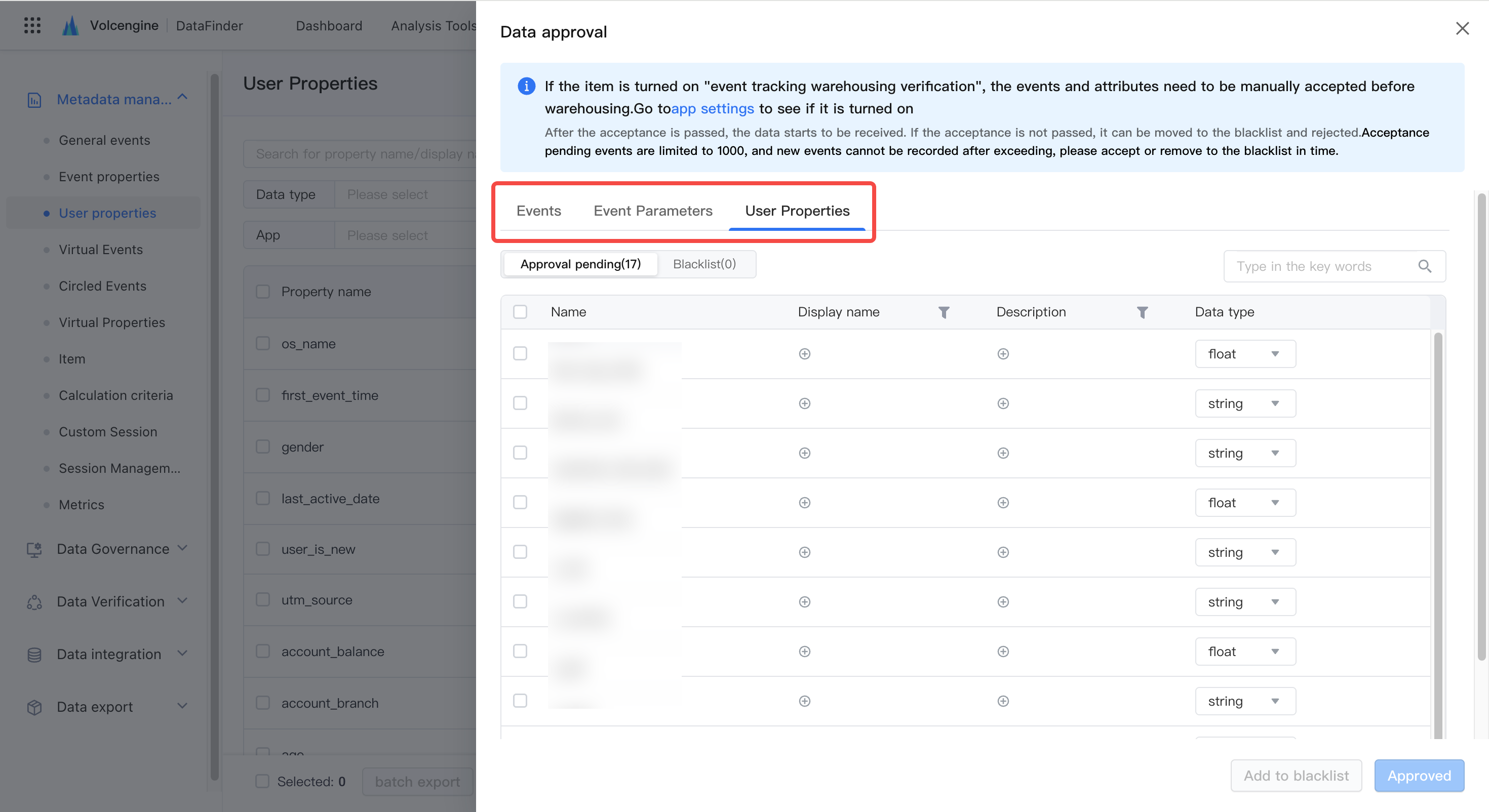Viewport: 1489px width, 812px height.
Task: Click the approval table vertical scrollbar
Action: [1437, 535]
